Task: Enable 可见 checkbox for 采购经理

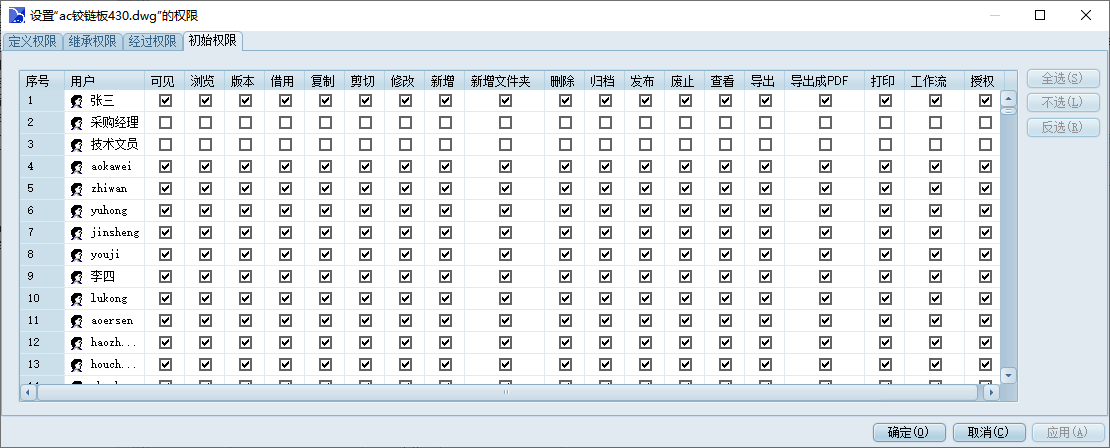Action: click(165, 122)
